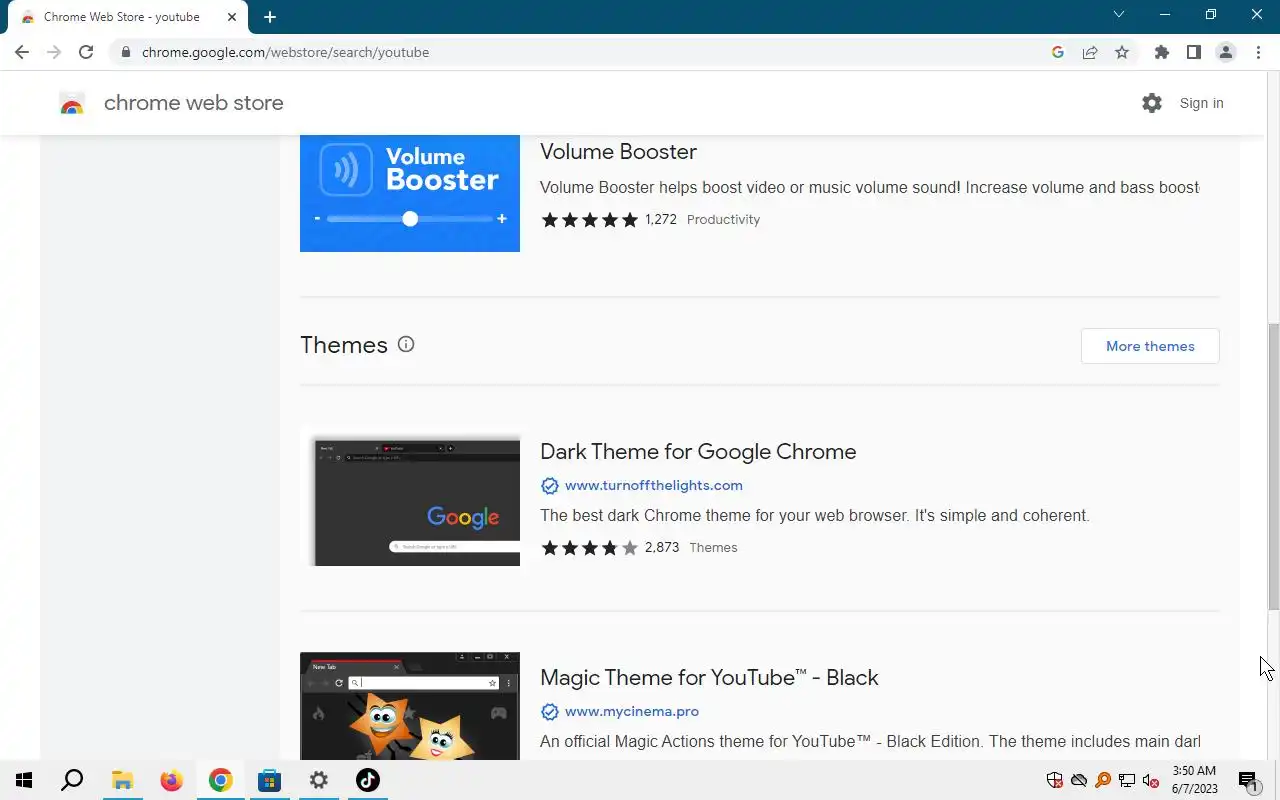Visit www.mycinema.pro publisher link

click(x=632, y=711)
